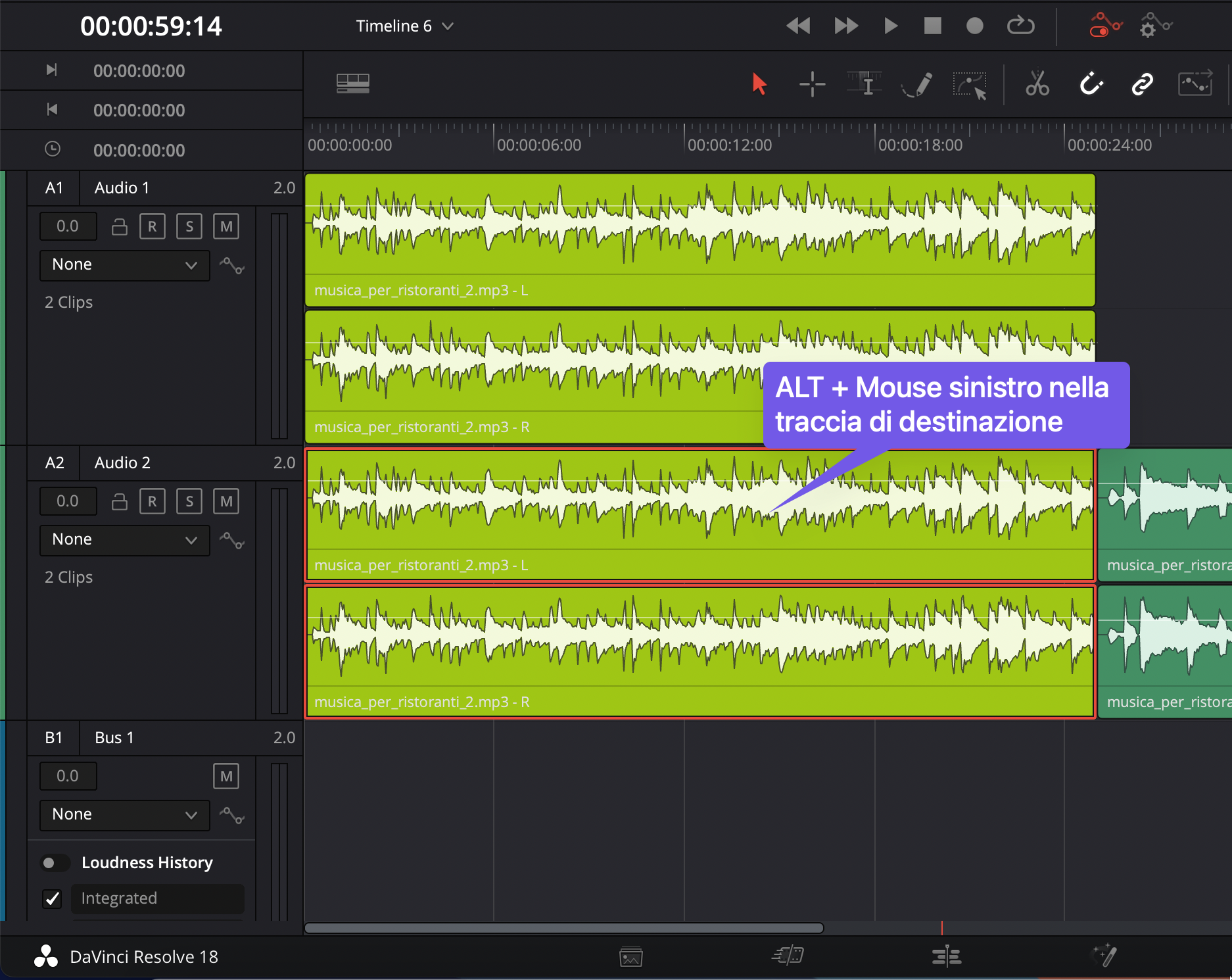Arm Audio 2 for recording
This screenshot has width=1232, height=980.
point(153,501)
